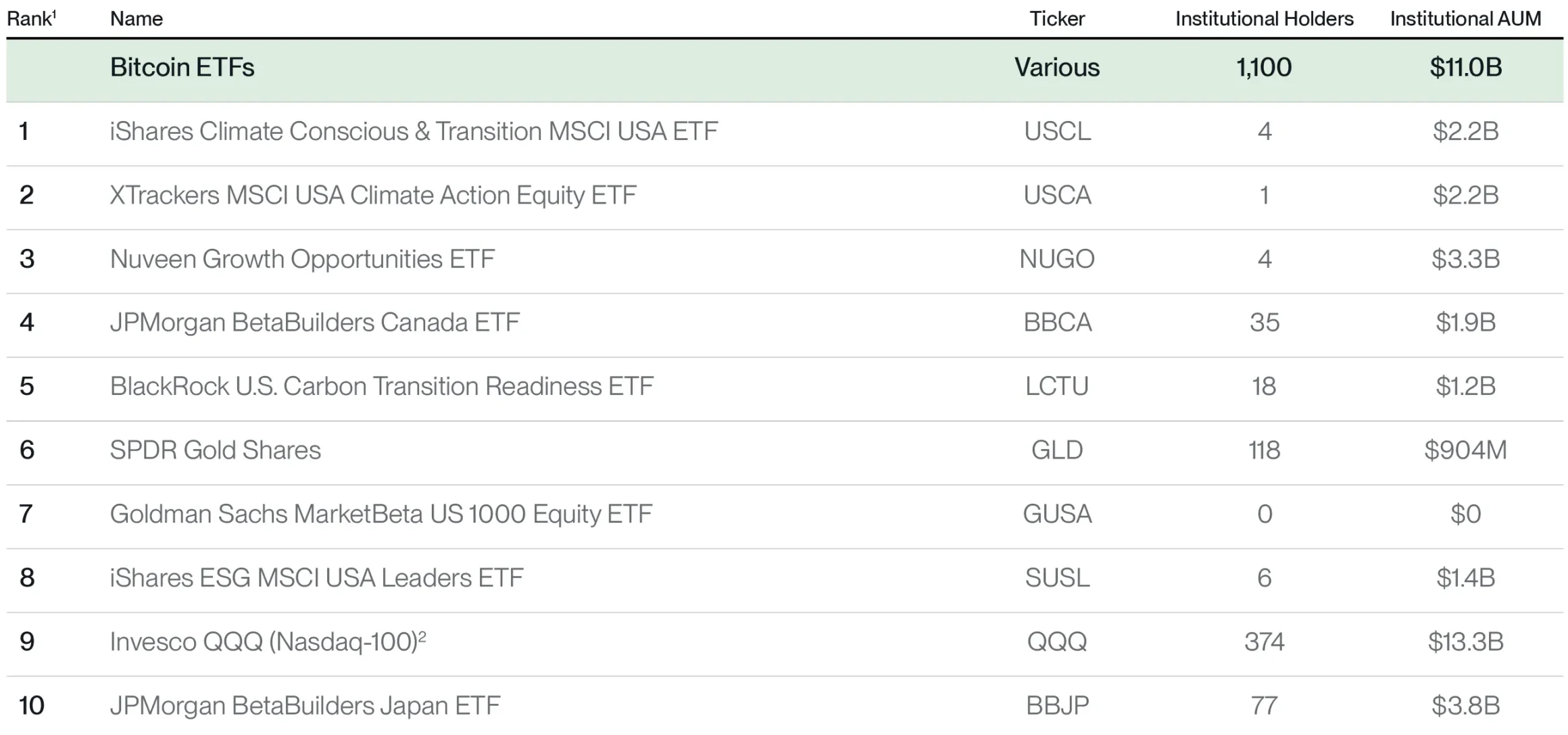The width and height of the screenshot is (1568, 735).
Task: Click the SUSL ticker
Action: click(x=1056, y=578)
